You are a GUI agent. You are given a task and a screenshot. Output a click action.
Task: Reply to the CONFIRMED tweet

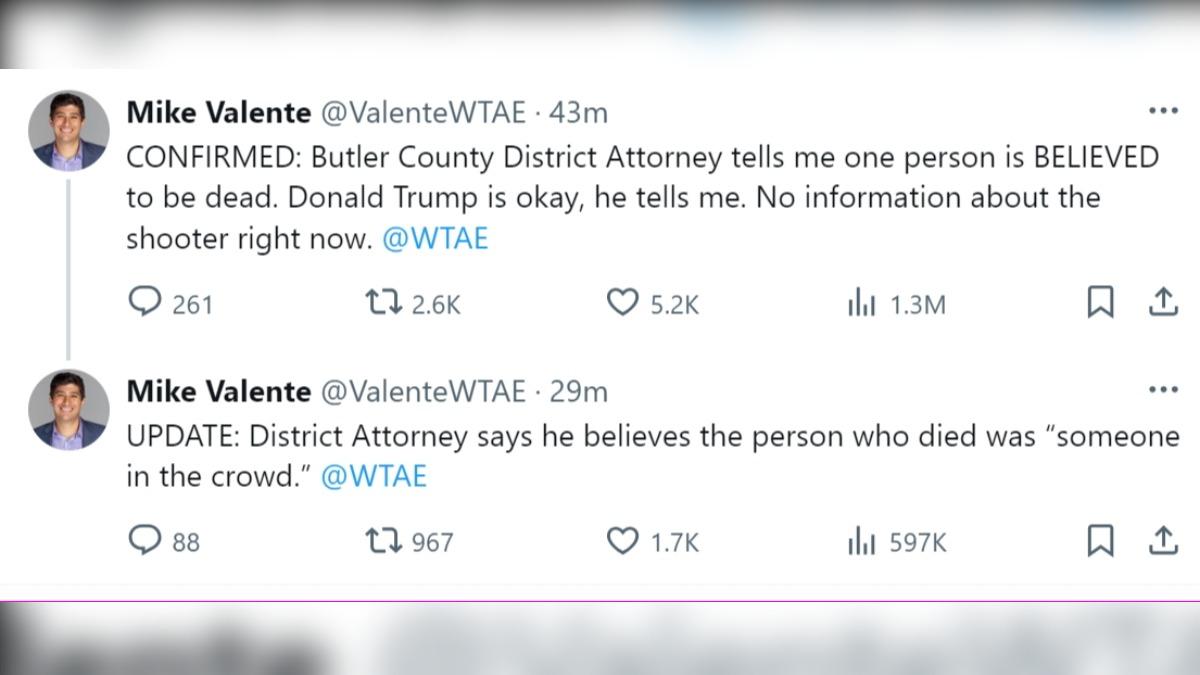[x=146, y=303]
